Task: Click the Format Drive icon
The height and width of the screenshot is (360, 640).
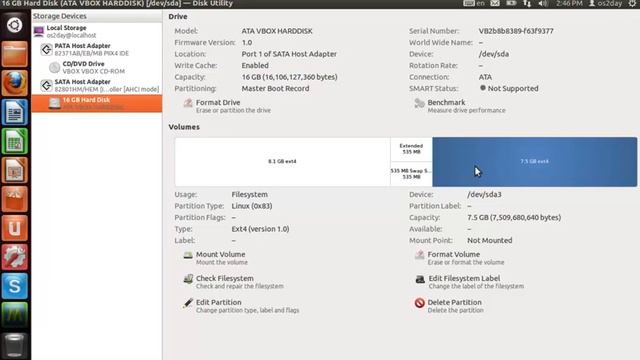Action: [188, 103]
